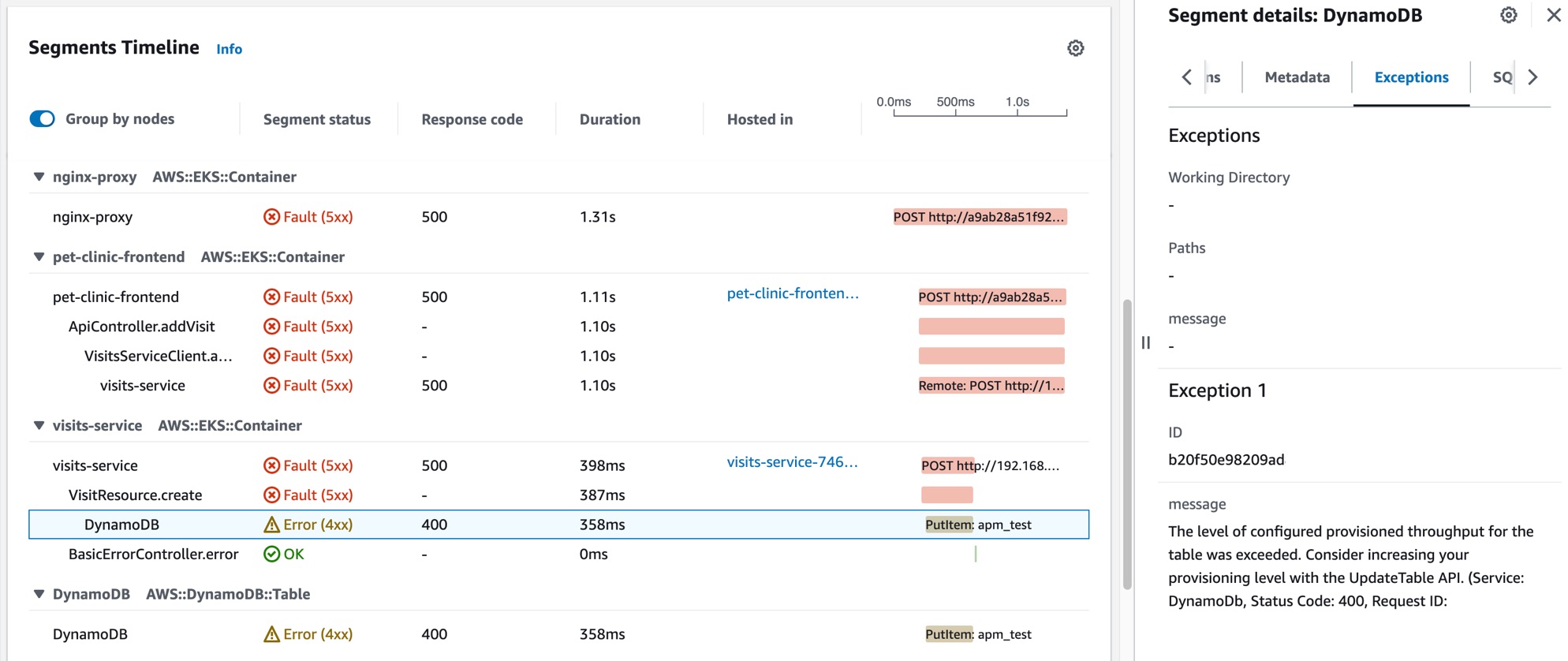This screenshot has height=661, width=1568.
Task: Switch to the Metadata tab
Action: pyautogui.click(x=1297, y=77)
